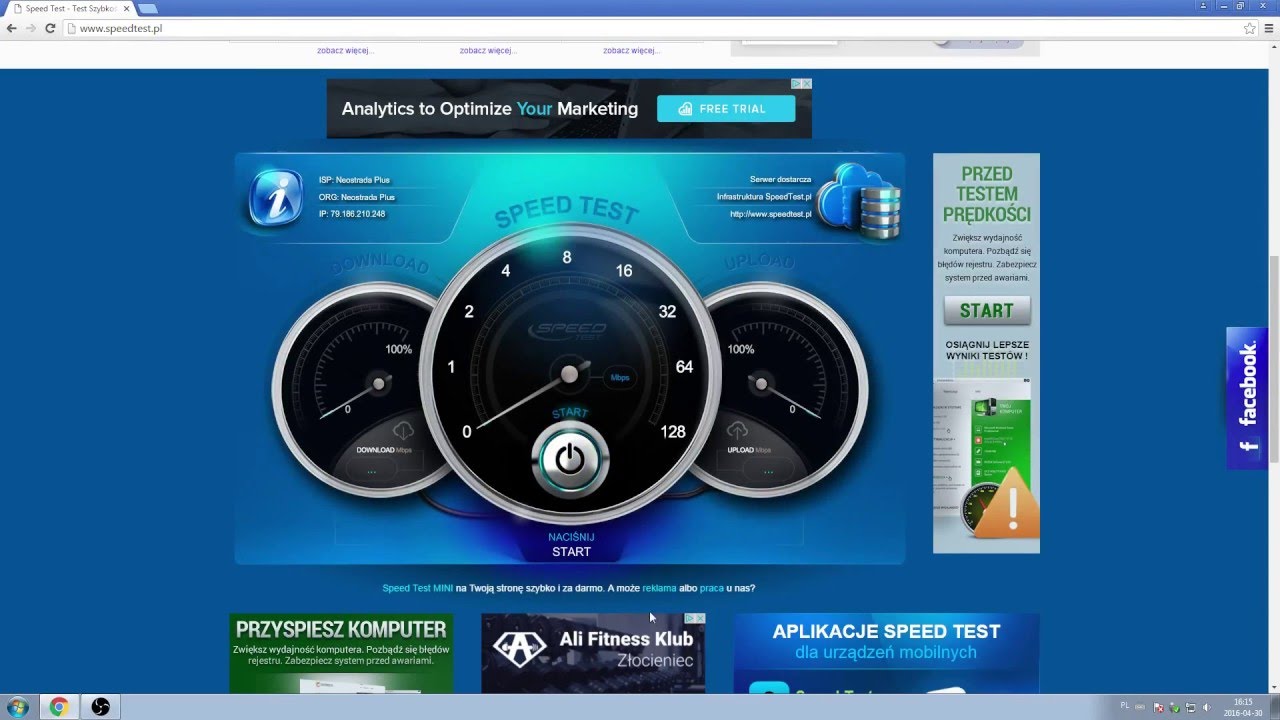Close the Speed Test browser tab
This screenshot has width=1280, height=720.
(126, 8)
